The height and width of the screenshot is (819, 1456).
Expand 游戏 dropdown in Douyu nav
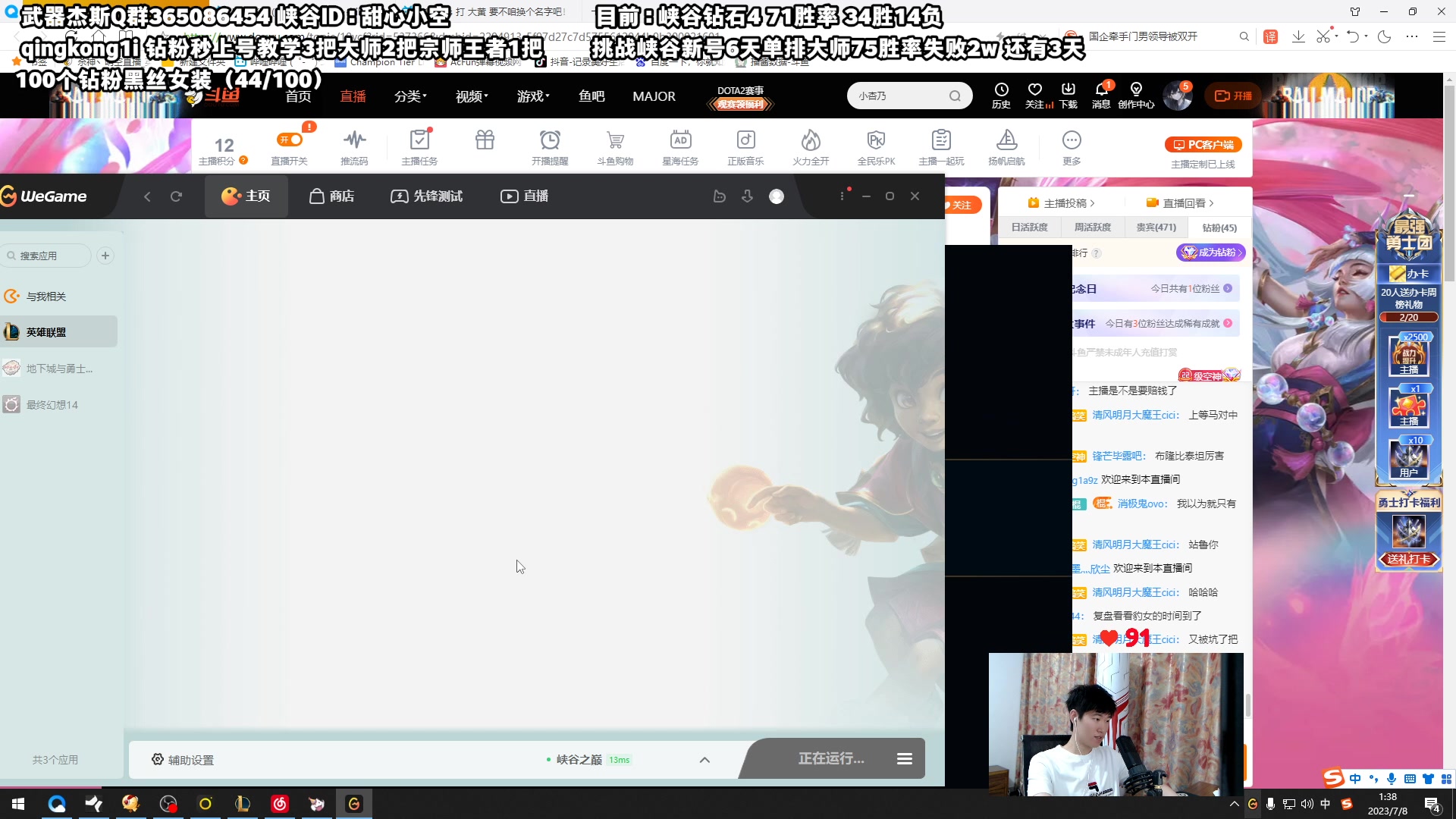(x=533, y=96)
